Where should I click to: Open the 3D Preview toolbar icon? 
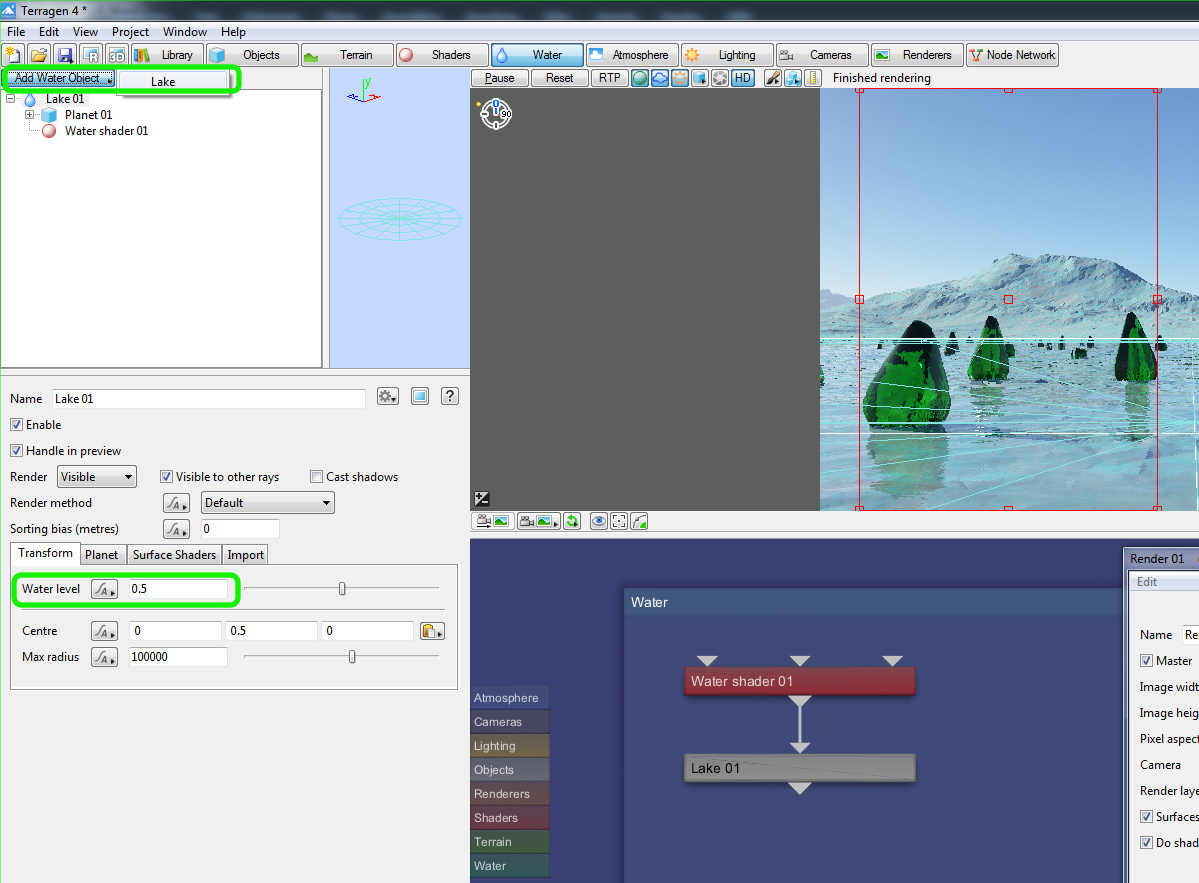pos(116,55)
